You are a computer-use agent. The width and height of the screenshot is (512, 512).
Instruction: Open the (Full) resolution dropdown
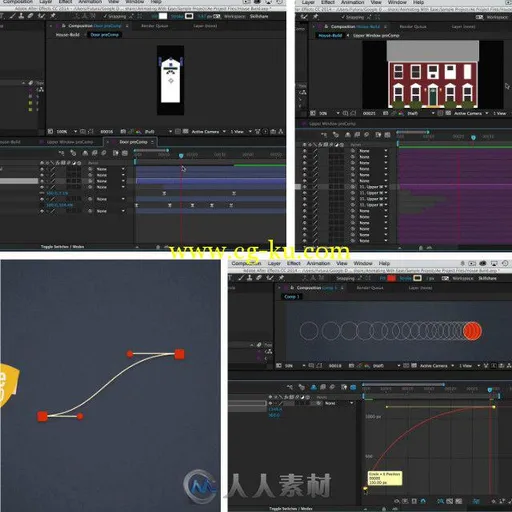(x=158, y=132)
